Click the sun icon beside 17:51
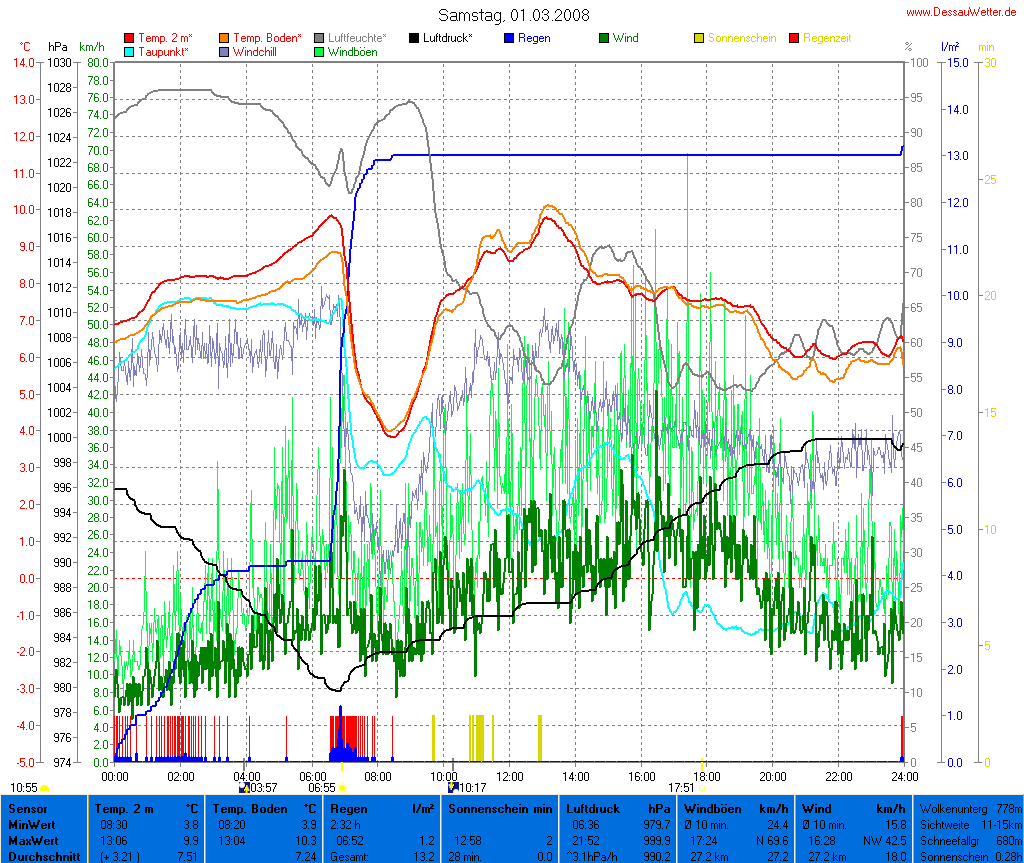Screen dimensions: 1024x863 point(701,788)
